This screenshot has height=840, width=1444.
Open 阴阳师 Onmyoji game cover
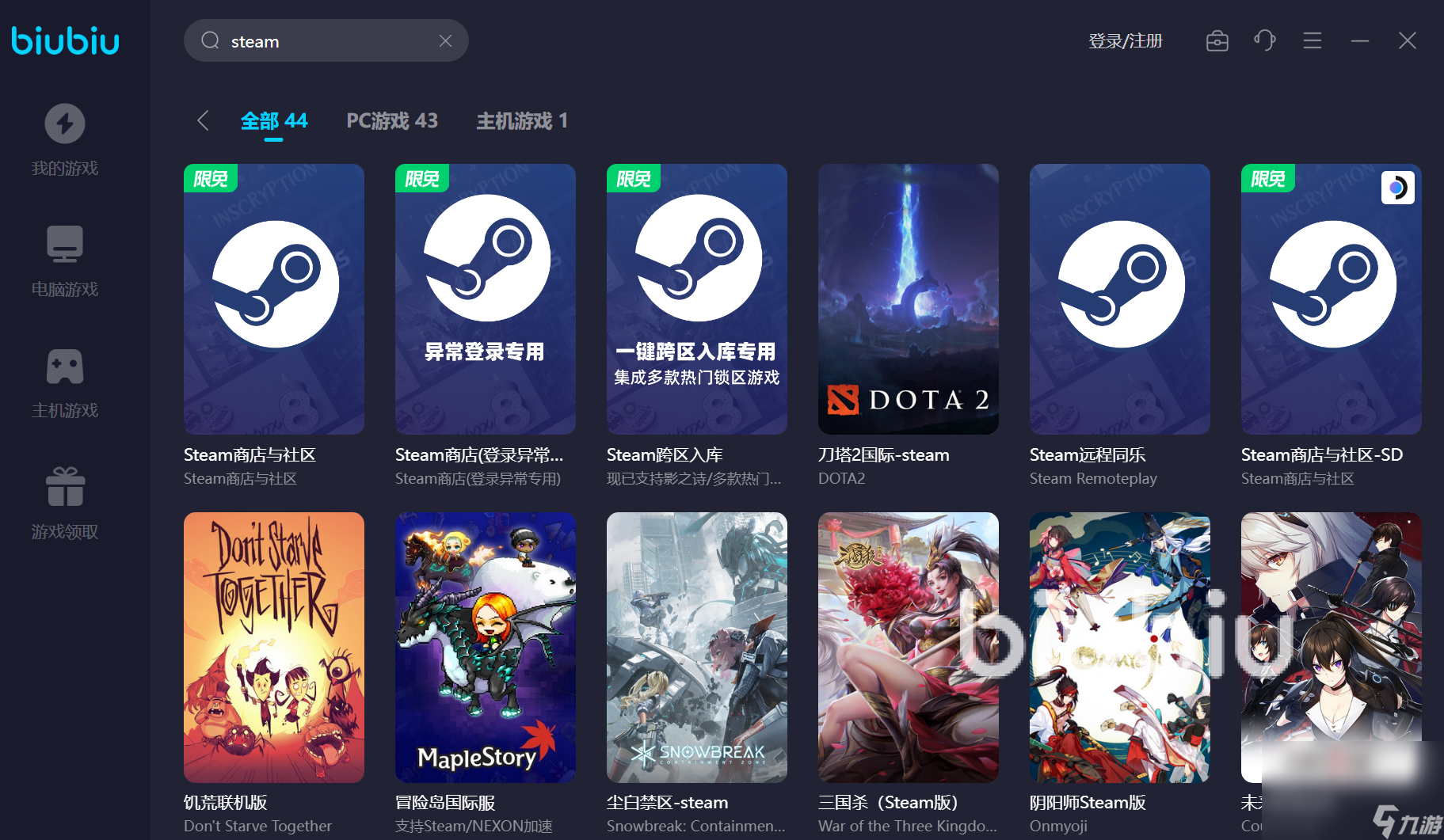(x=1120, y=648)
